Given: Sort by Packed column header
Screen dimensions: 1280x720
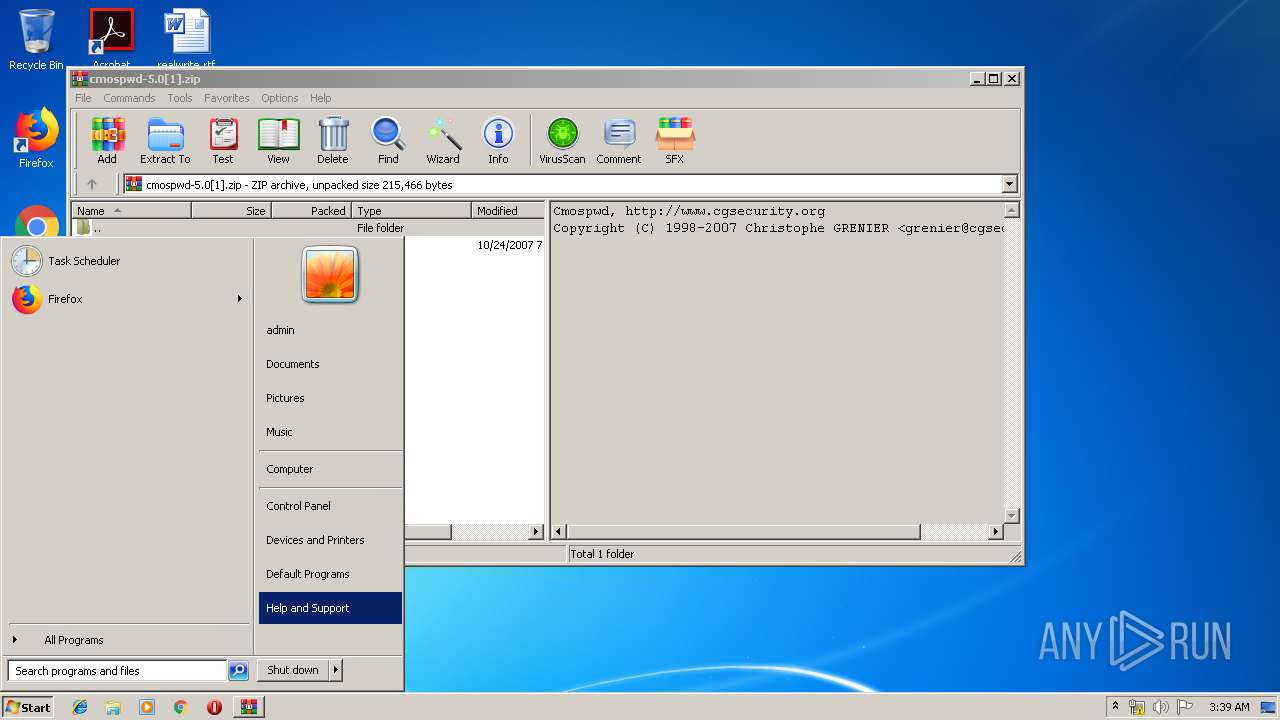Looking at the screenshot, I should [x=311, y=210].
